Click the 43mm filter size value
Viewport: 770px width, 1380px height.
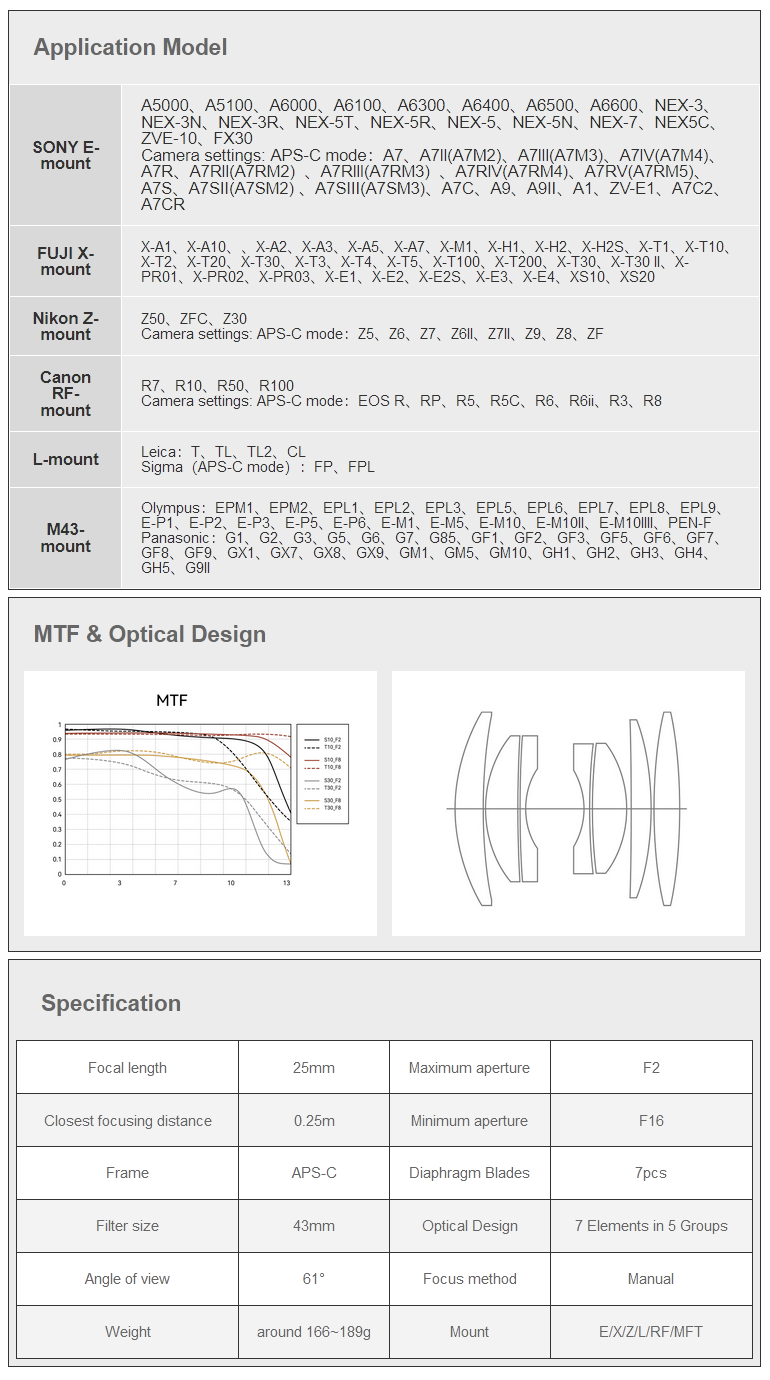pyautogui.click(x=314, y=1226)
